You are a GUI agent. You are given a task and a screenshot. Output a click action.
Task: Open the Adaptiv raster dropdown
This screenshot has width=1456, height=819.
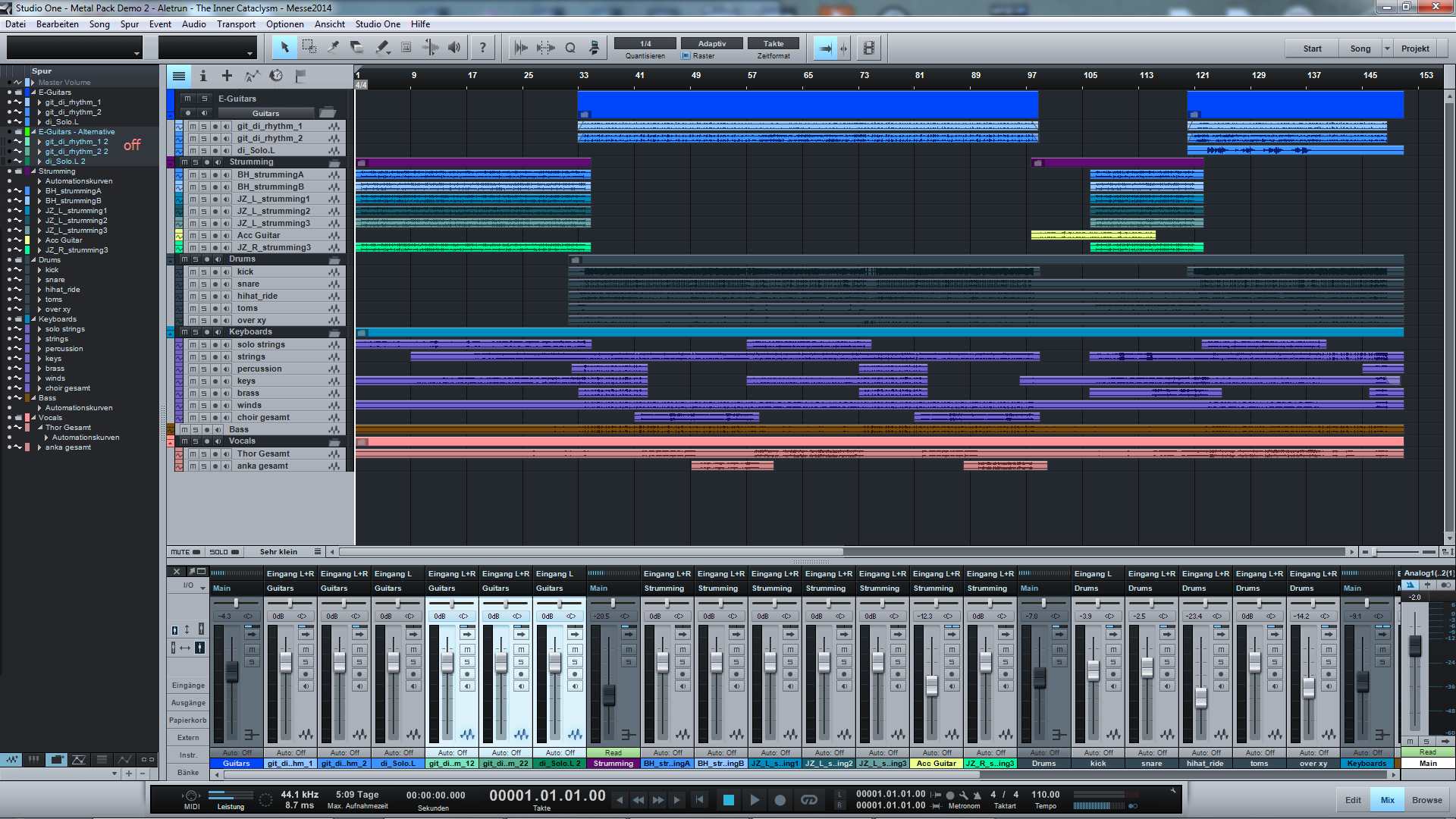(x=711, y=44)
